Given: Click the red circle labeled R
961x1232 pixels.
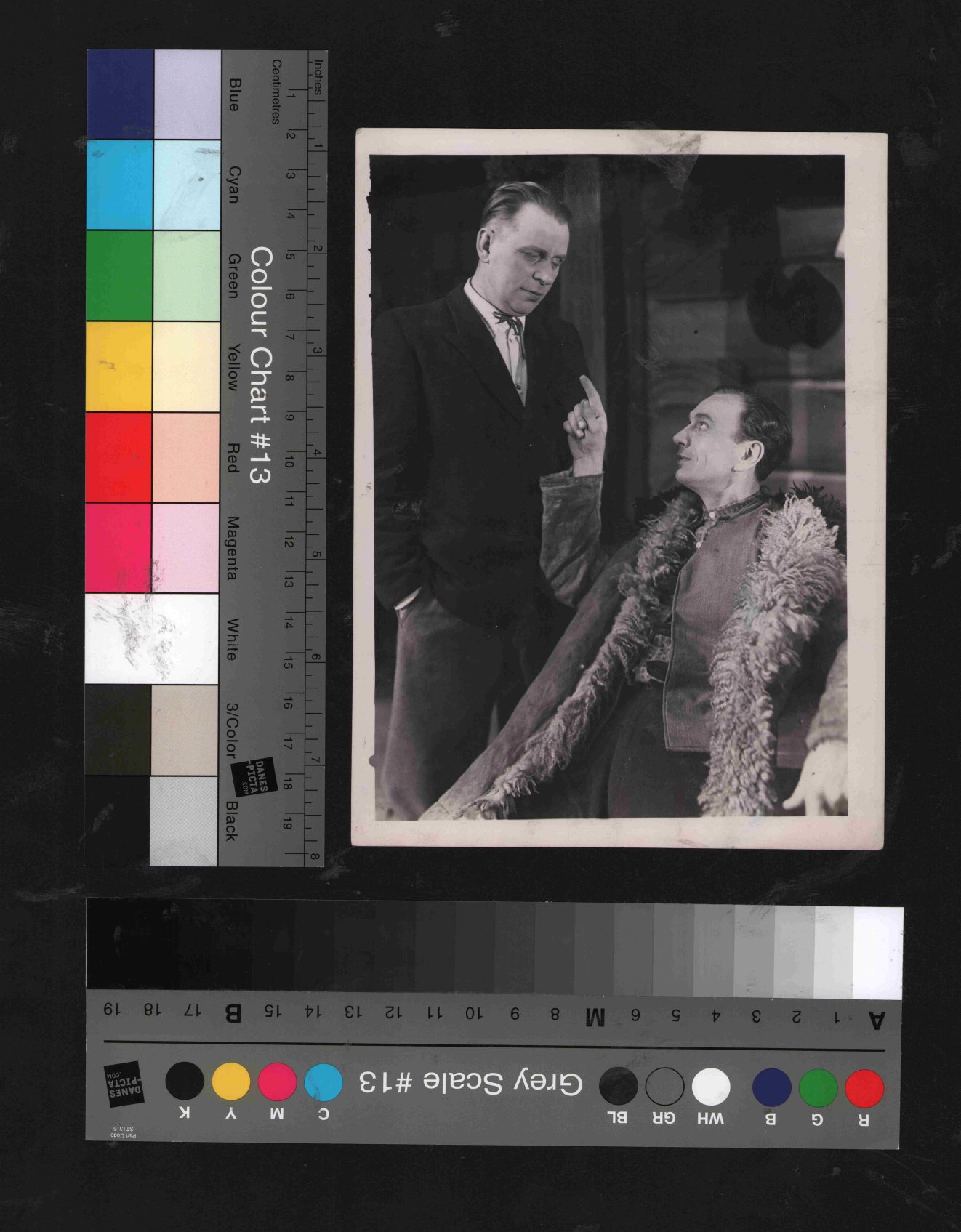Looking at the screenshot, I should 864,1088.
